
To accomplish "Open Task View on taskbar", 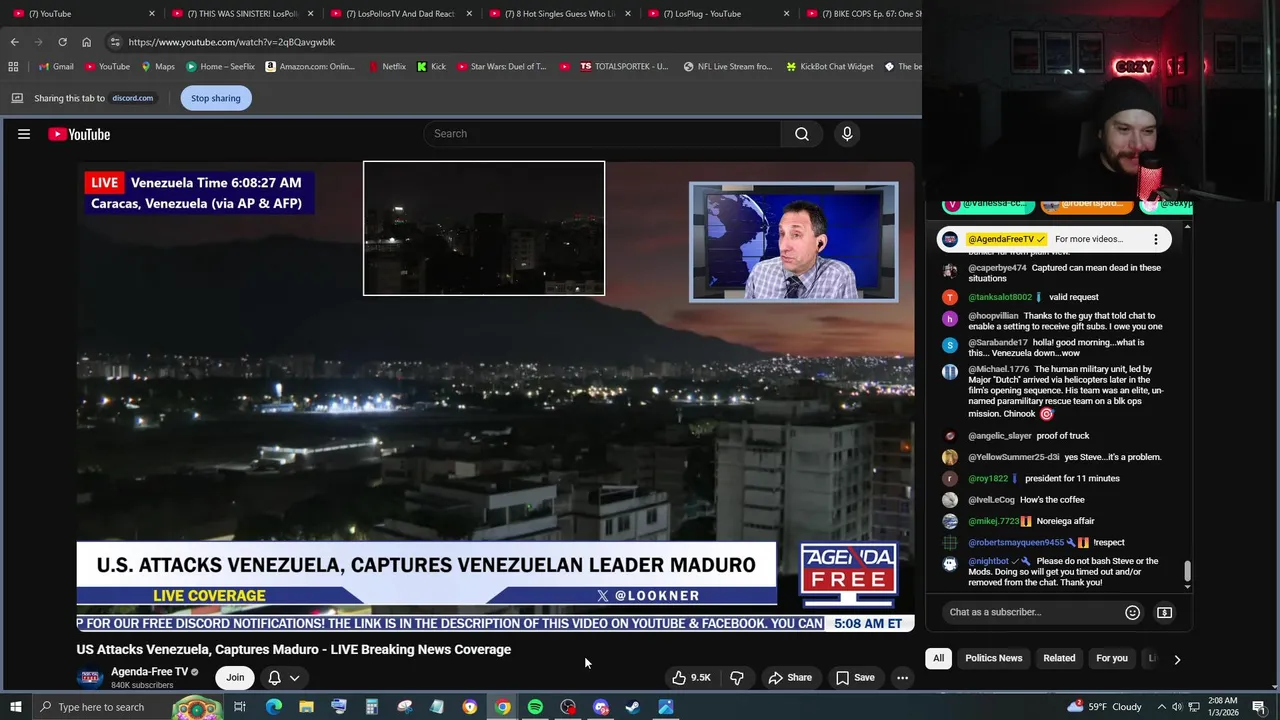I will [x=240, y=707].
